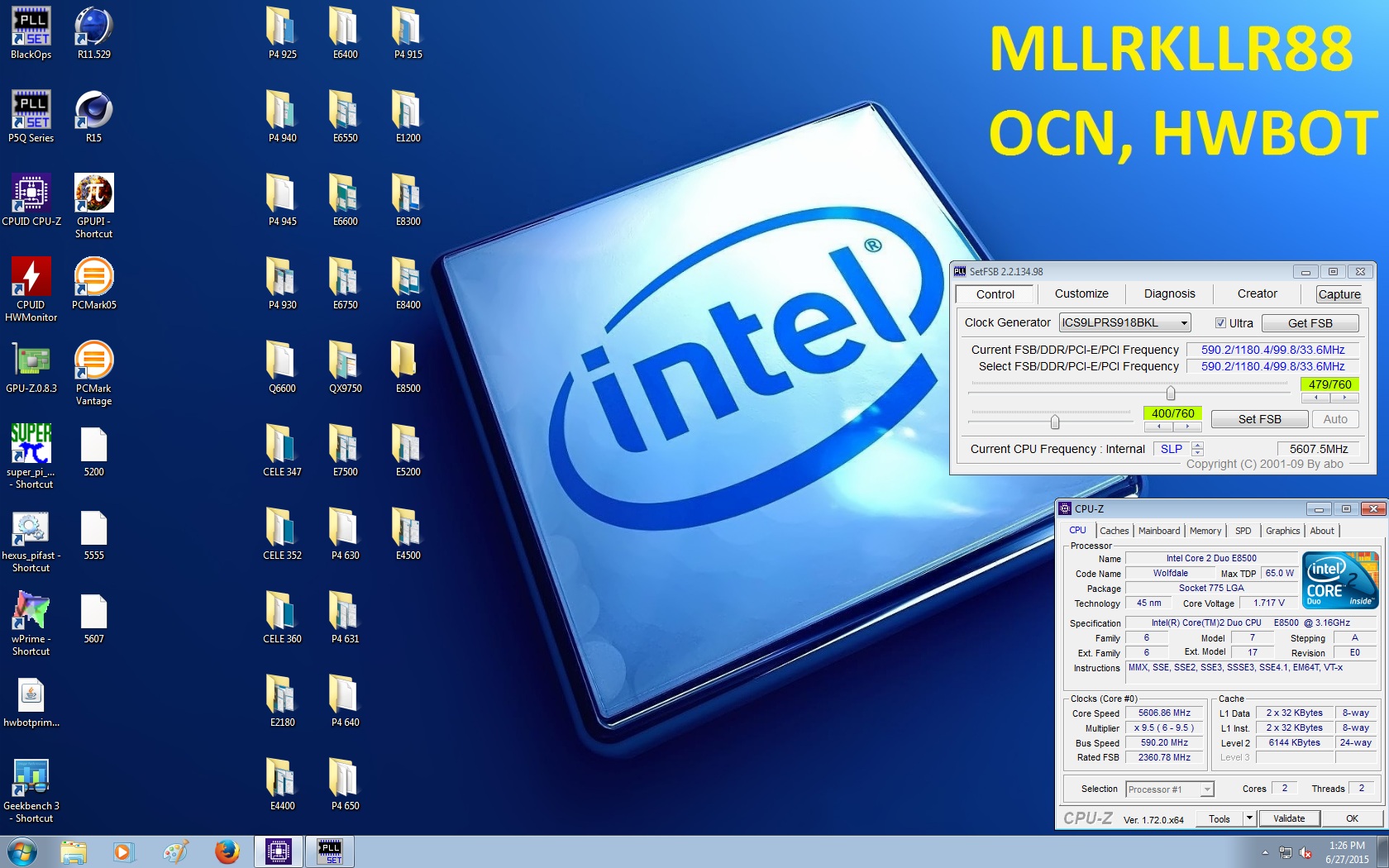Open the Memory tab in CPU-Z
This screenshot has width=1389, height=868.
pyautogui.click(x=1205, y=531)
